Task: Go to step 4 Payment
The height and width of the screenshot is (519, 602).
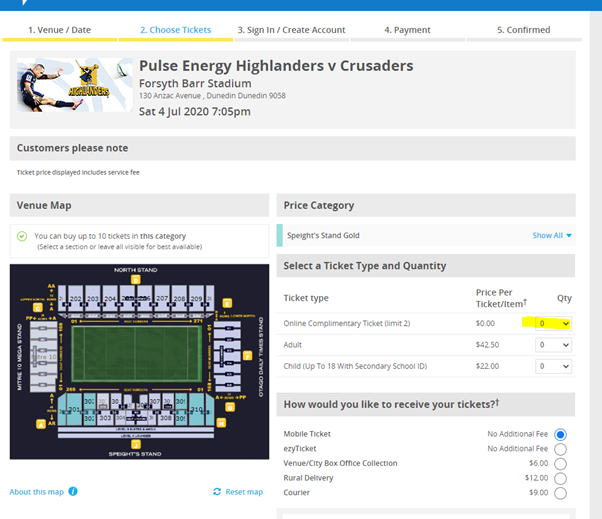Action: click(407, 30)
